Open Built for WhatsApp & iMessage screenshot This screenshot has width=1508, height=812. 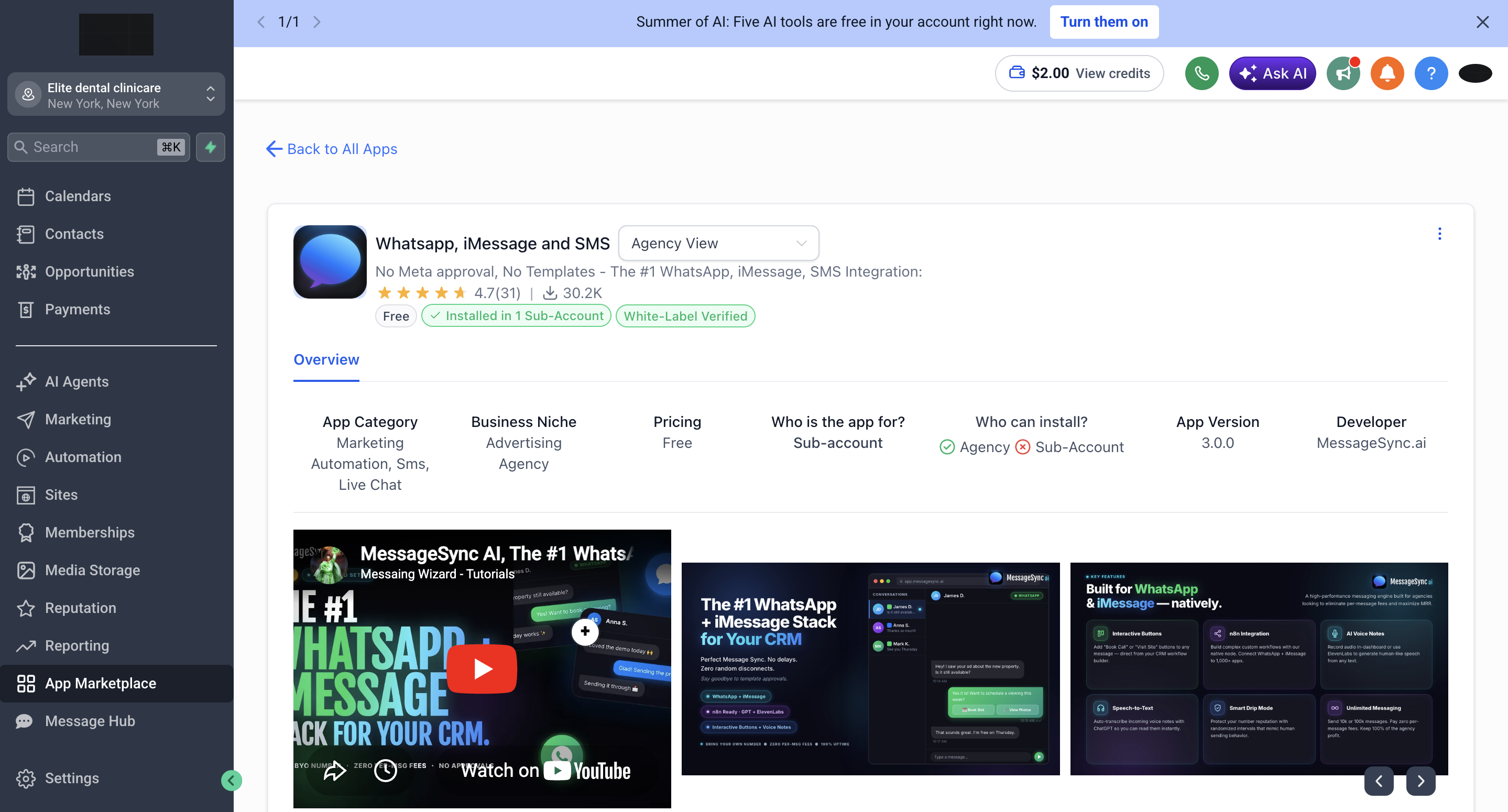click(1259, 668)
